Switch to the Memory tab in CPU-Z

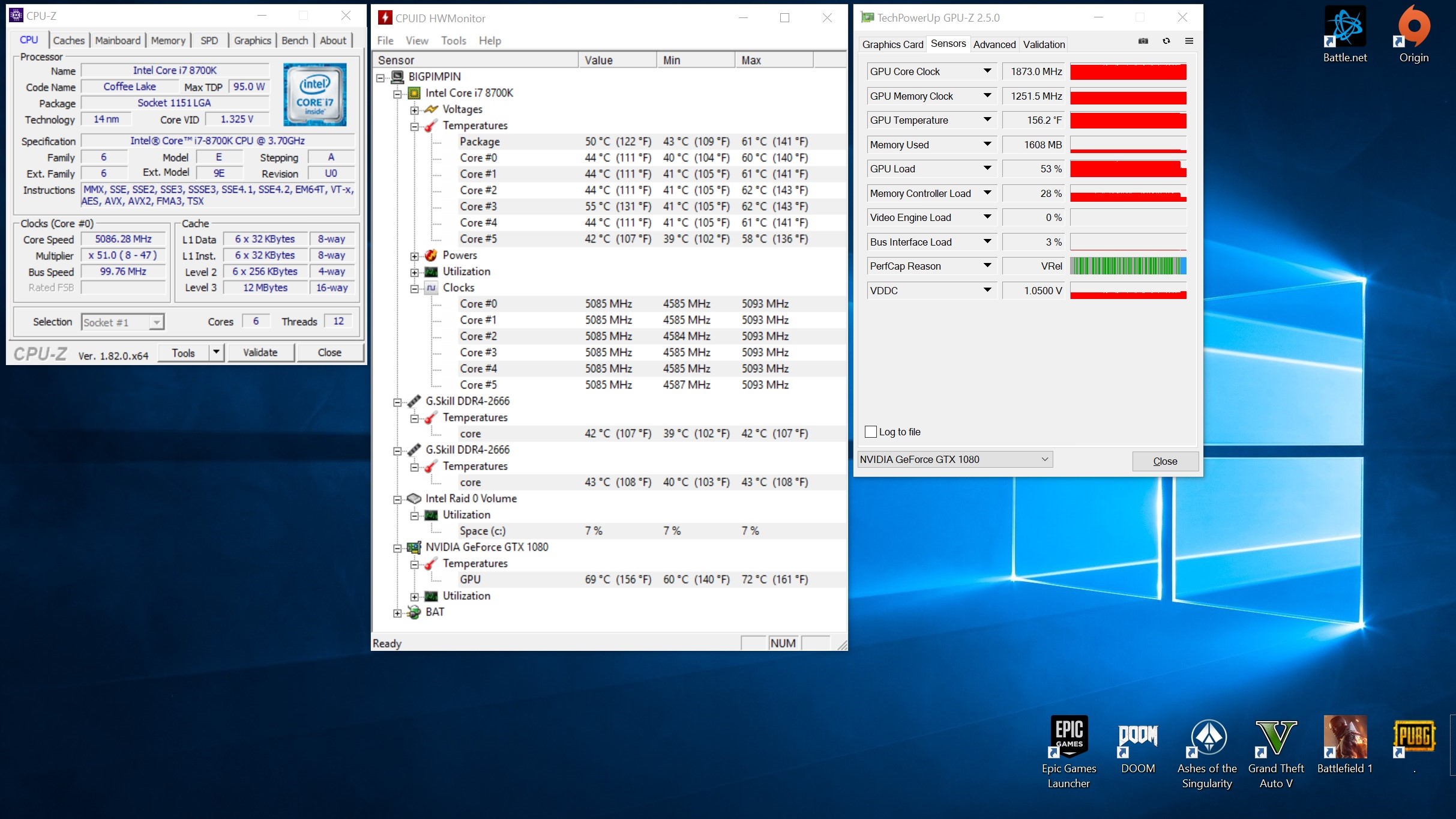168,40
